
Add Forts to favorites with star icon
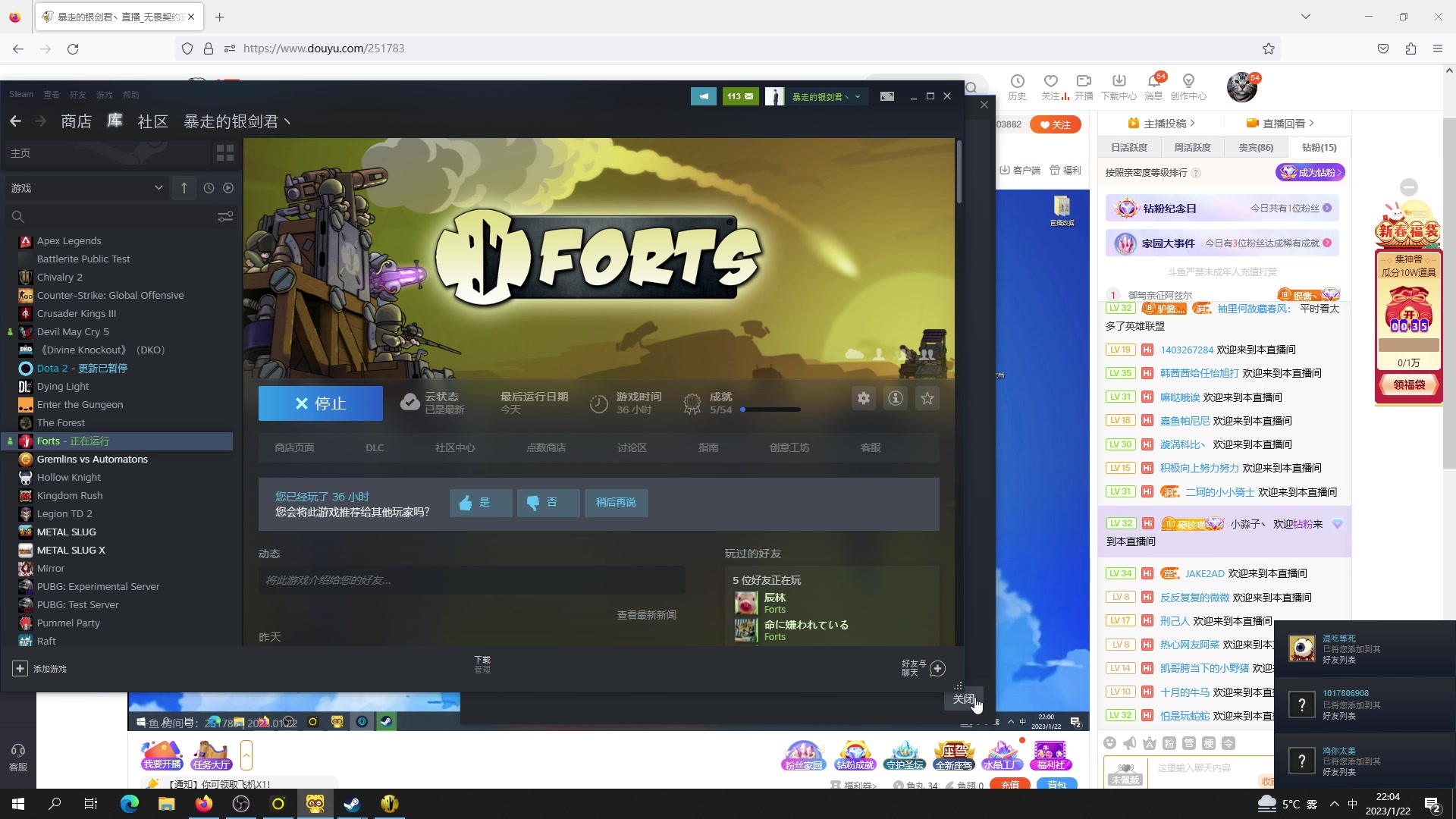click(x=927, y=399)
